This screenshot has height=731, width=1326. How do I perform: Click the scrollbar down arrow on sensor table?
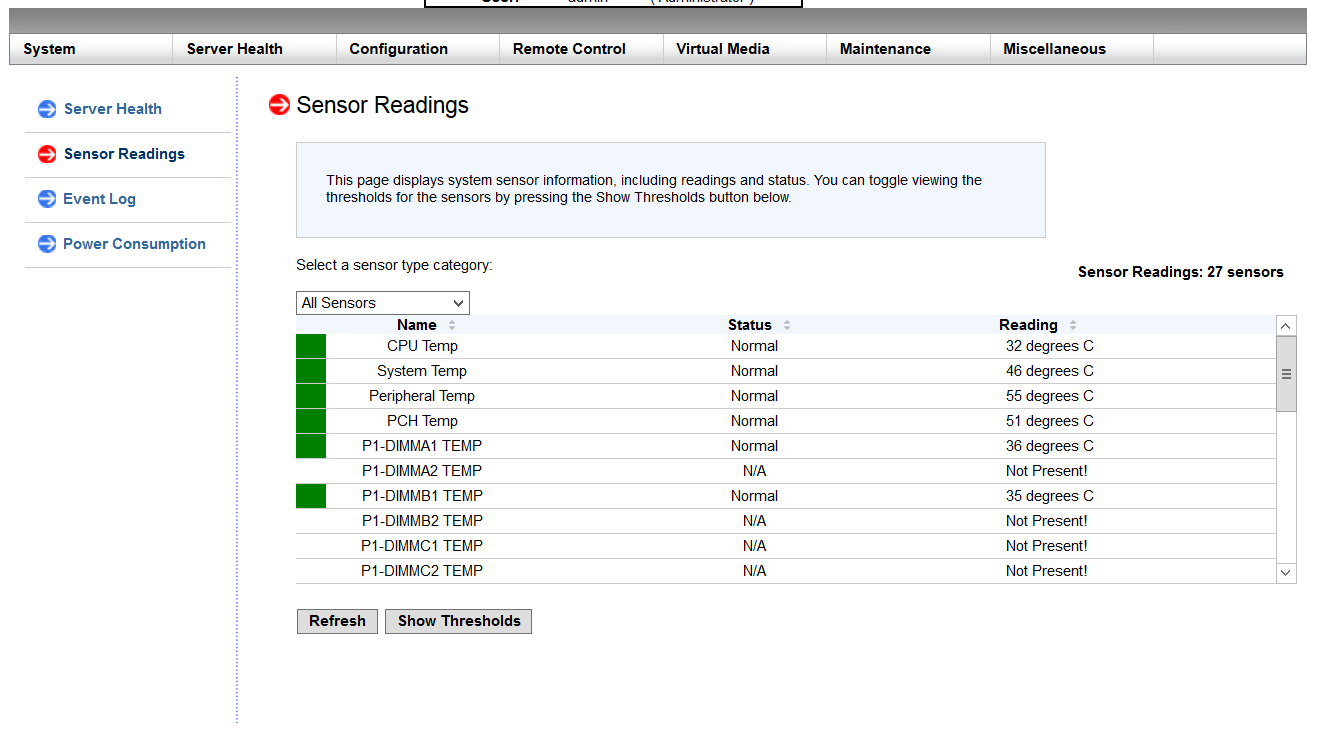click(1286, 572)
